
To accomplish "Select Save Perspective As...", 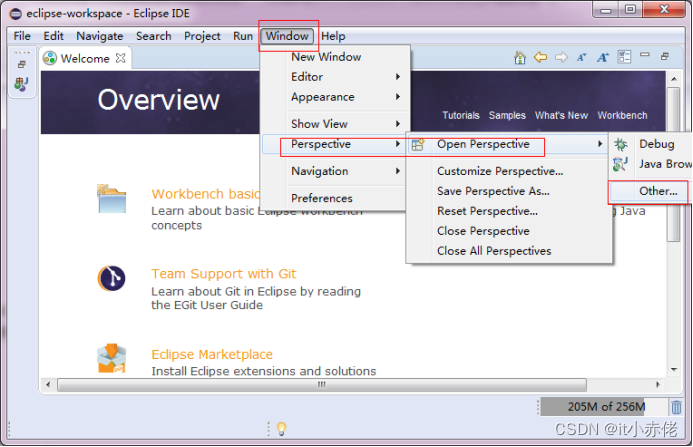I will click(493, 191).
